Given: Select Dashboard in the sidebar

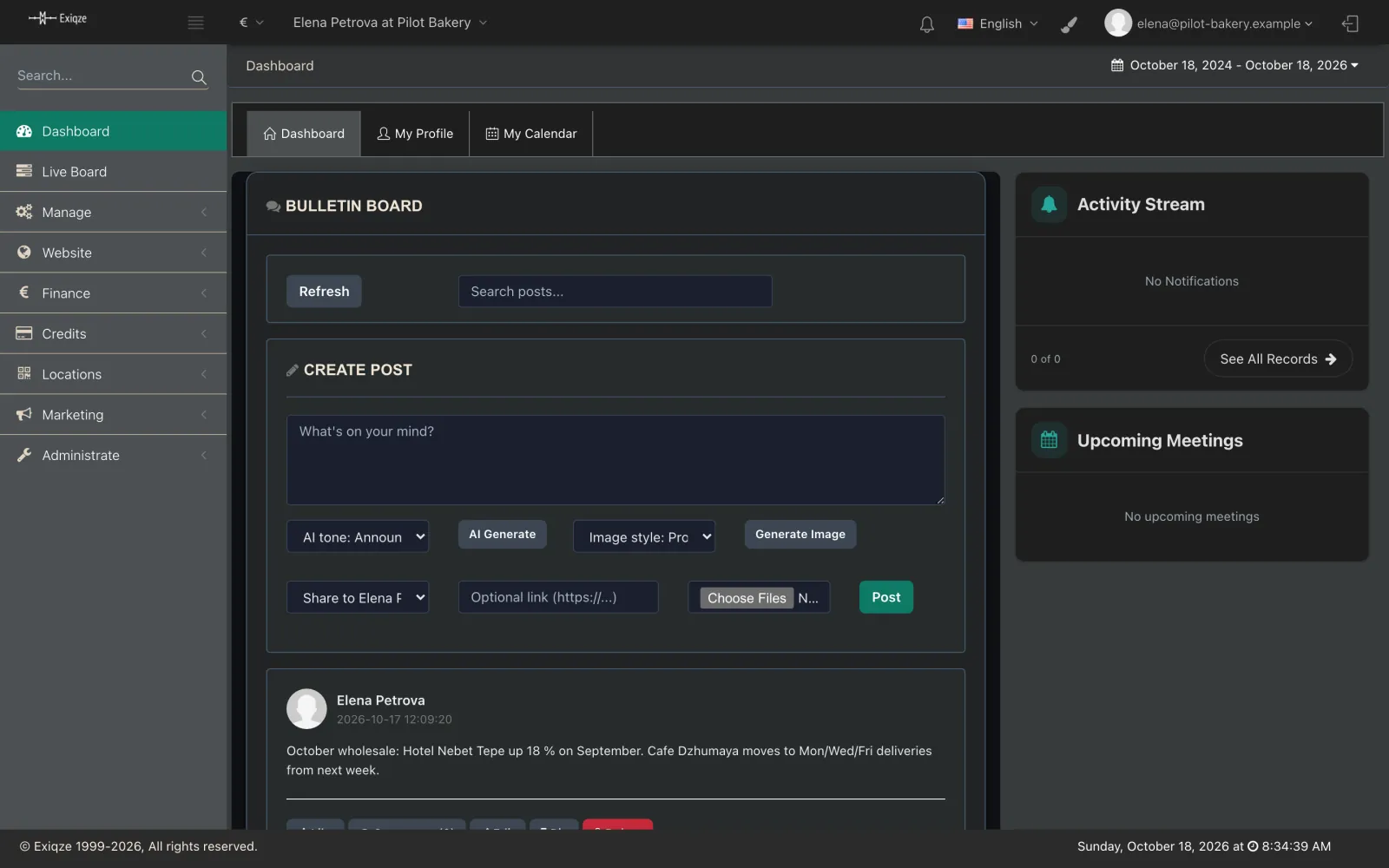Looking at the screenshot, I should (x=113, y=131).
